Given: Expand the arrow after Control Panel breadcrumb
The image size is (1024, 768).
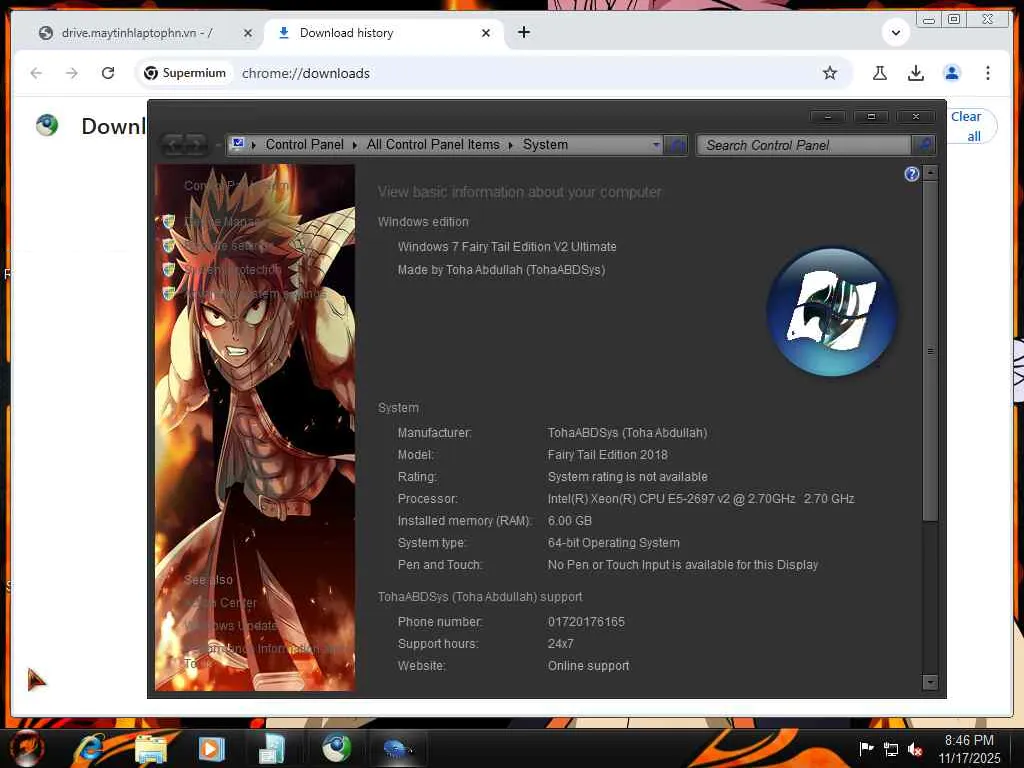Looking at the screenshot, I should pyautogui.click(x=355, y=145).
